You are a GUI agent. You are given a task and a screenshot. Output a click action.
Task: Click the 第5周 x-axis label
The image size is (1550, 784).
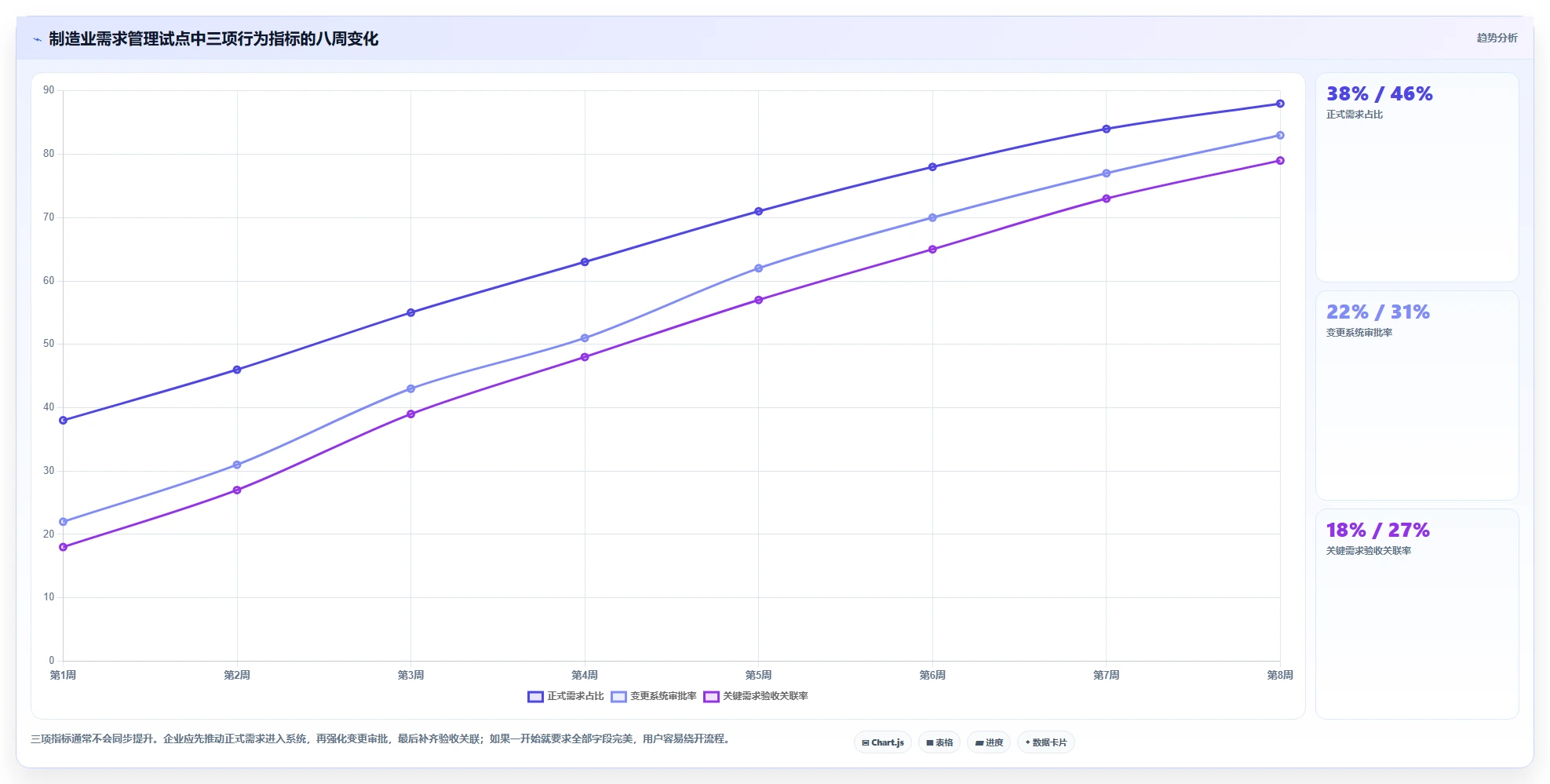point(759,675)
